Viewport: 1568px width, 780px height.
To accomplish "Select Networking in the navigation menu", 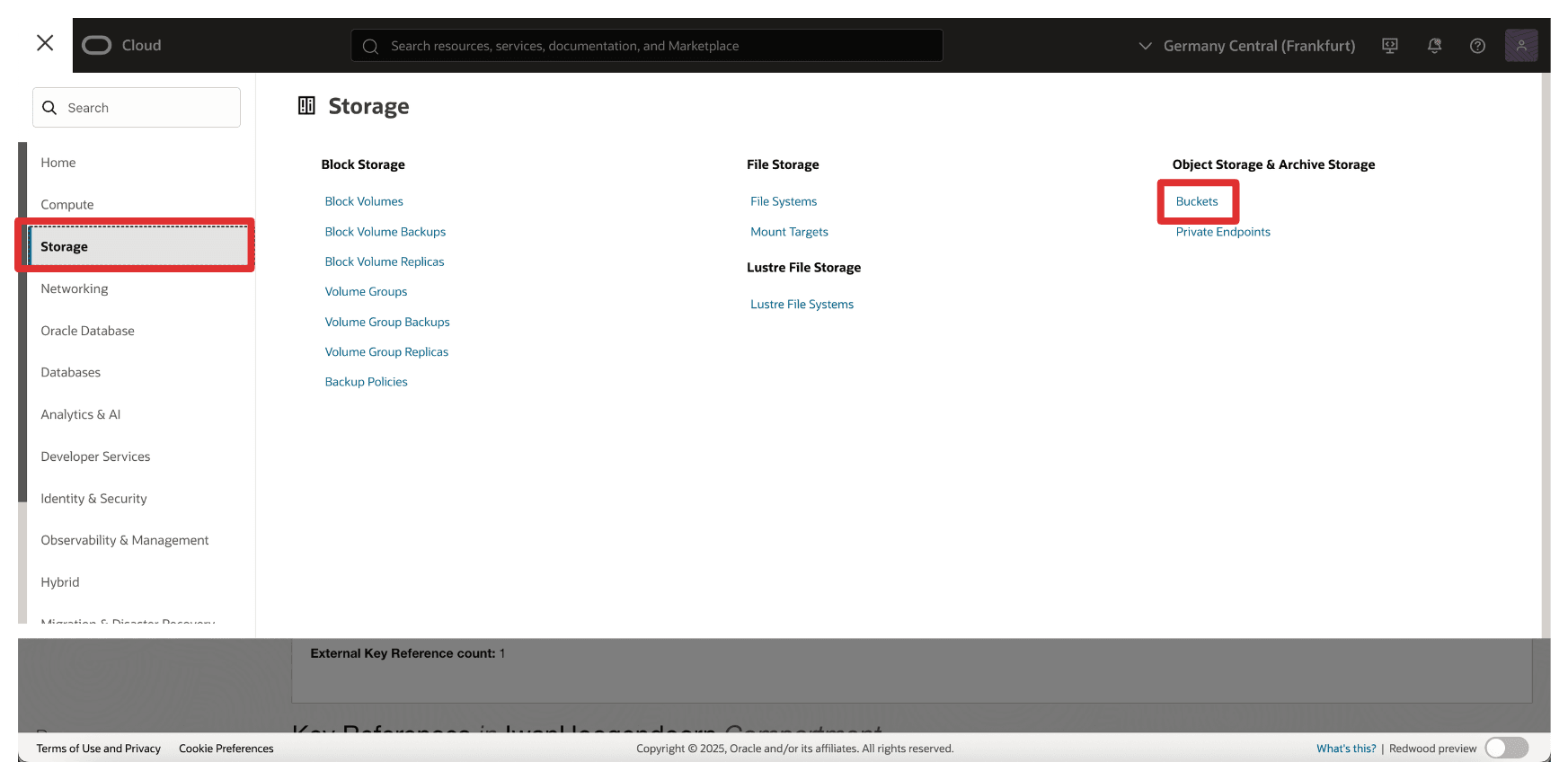I will (x=75, y=288).
